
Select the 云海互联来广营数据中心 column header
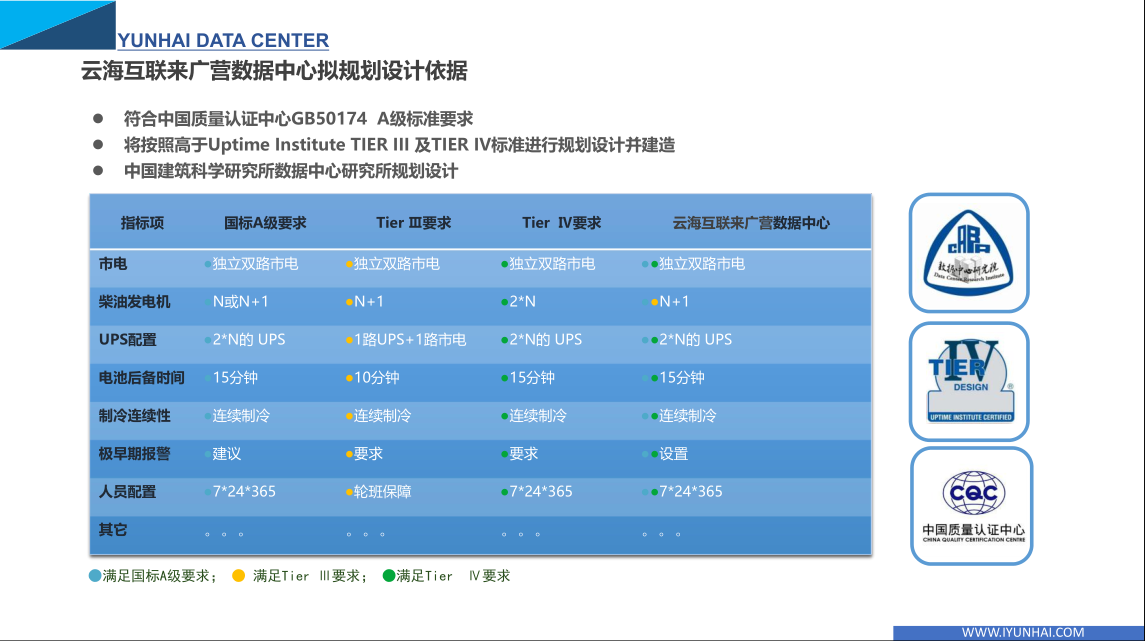point(751,223)
